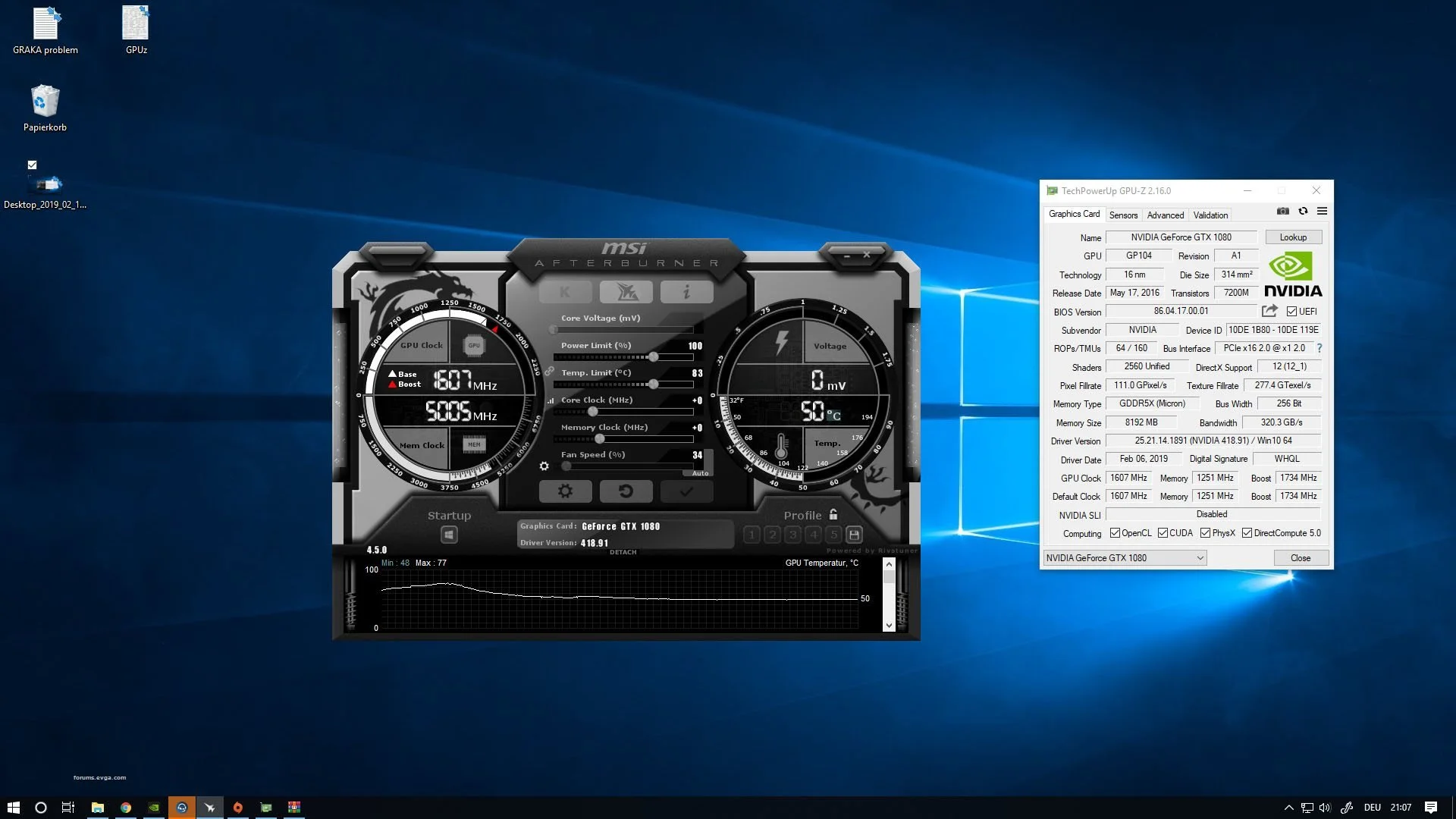The height and width of the screenshot is (819, 1456).
Task: Open Task View from the taskbar
Action: [x=68, y=808]
